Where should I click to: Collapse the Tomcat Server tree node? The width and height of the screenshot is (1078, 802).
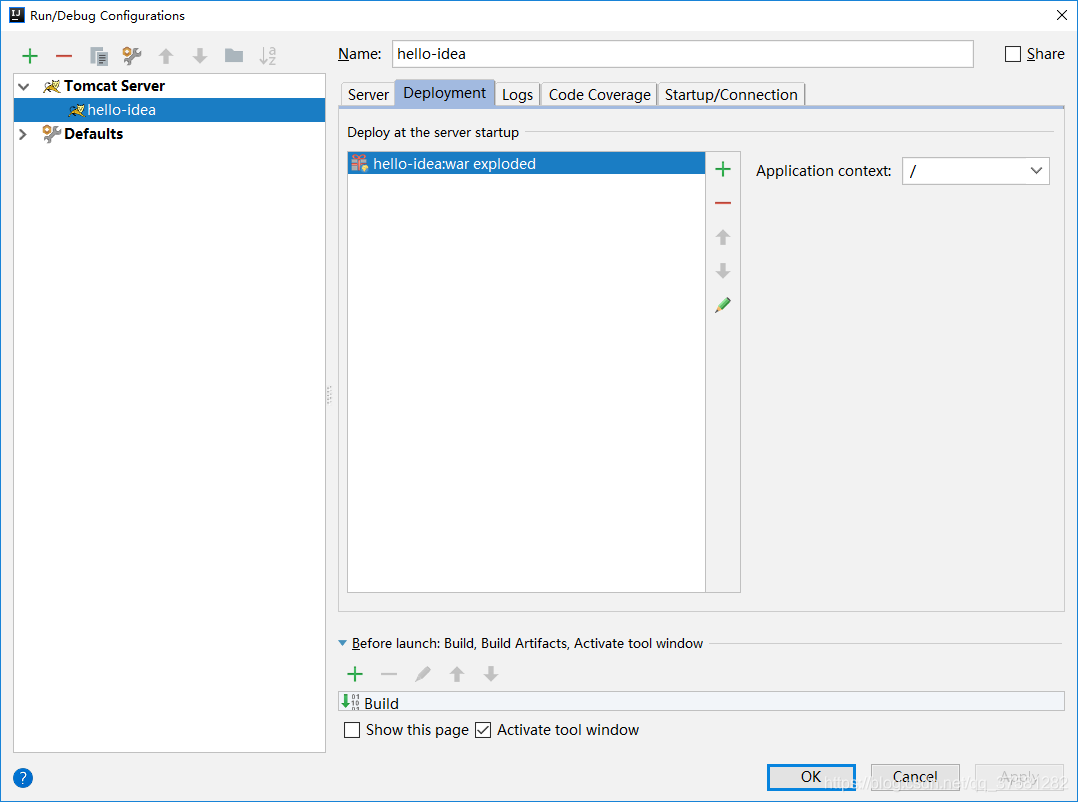pos(24,87)
